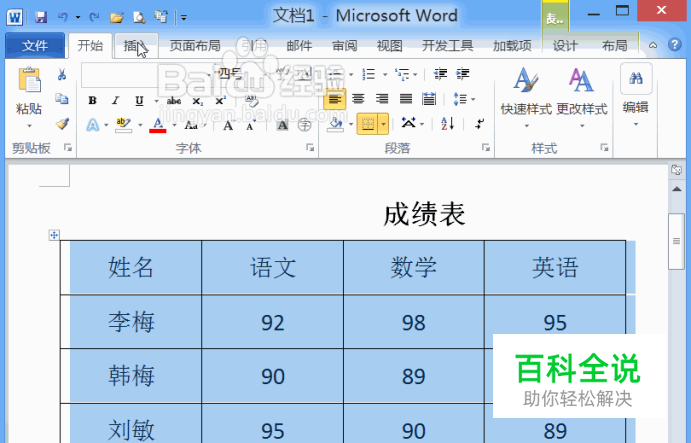The height and width of the screenshot is (443, 691).
Task: Click the Asian Layout icon
Action: point(409,123)
